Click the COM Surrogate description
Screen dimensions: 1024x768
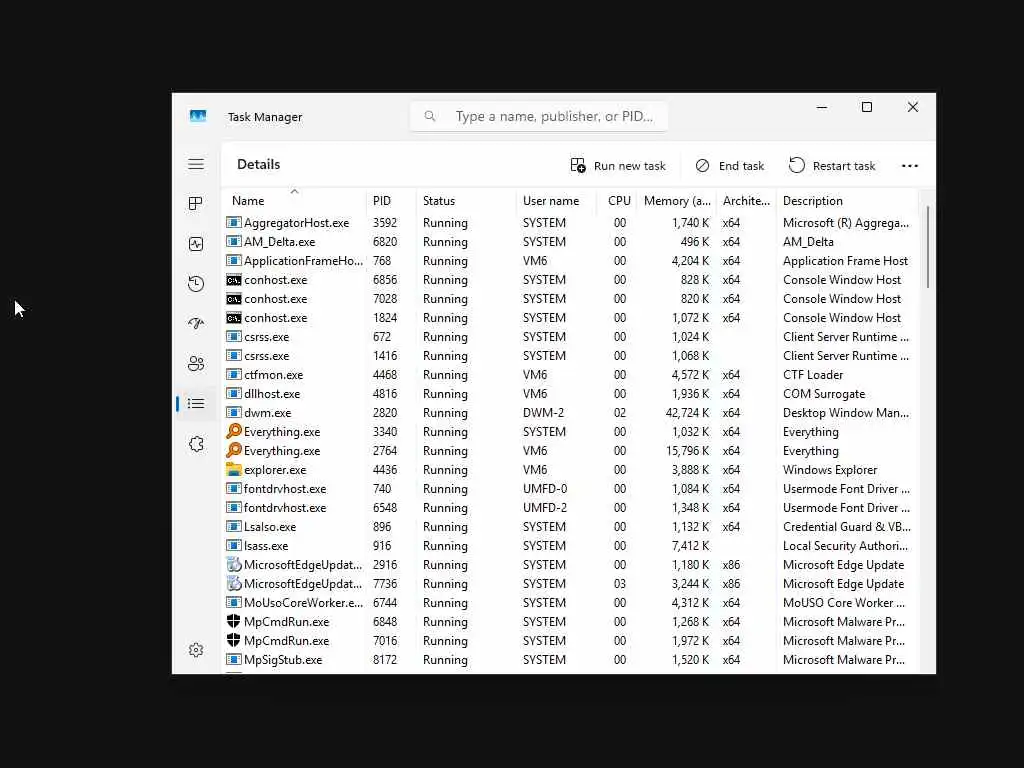tap(824, 393)
